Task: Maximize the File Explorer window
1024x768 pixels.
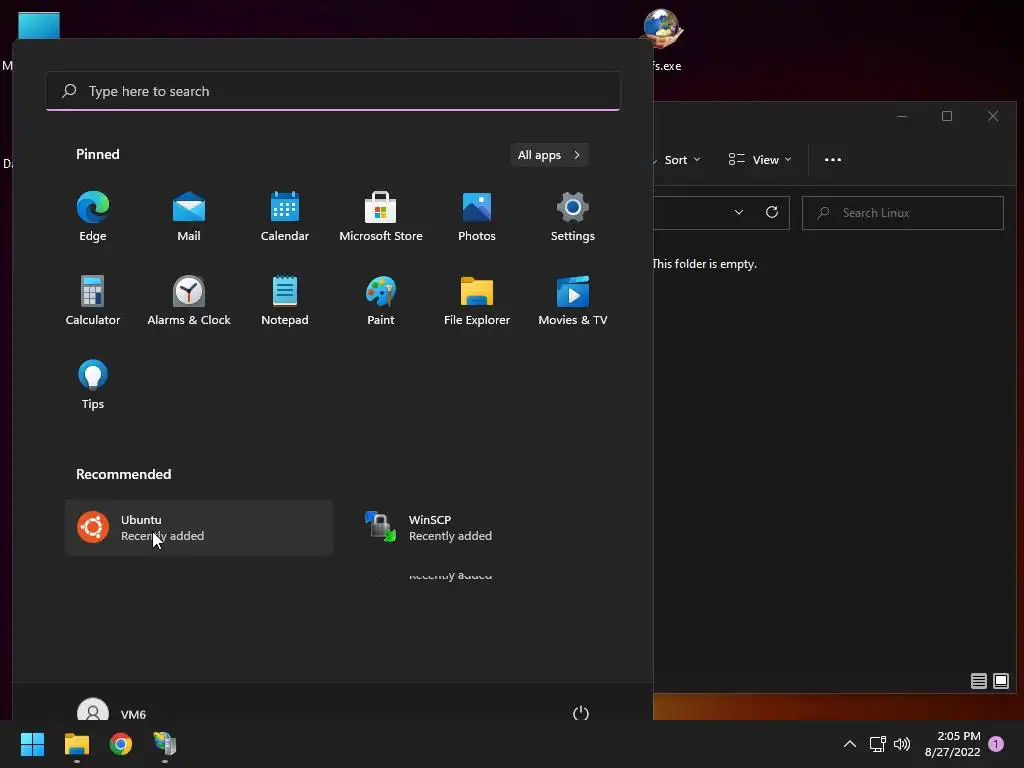Action: pyautogui.click(x=947, y=116)
